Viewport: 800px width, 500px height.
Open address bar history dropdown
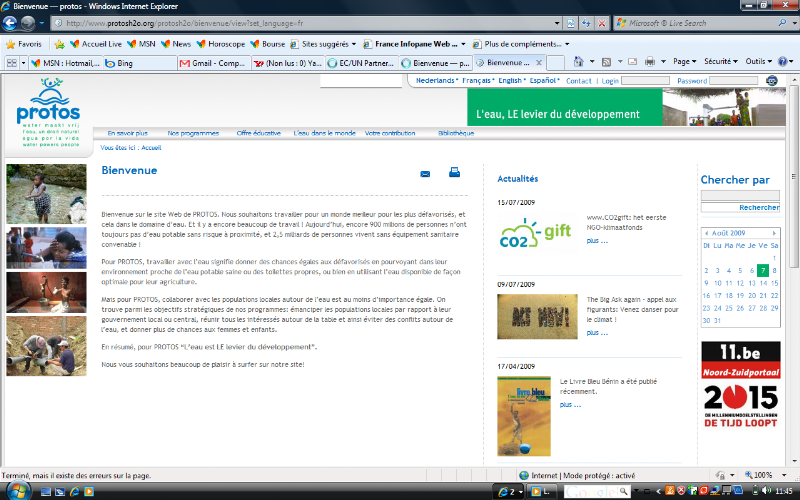coord(557,23)
